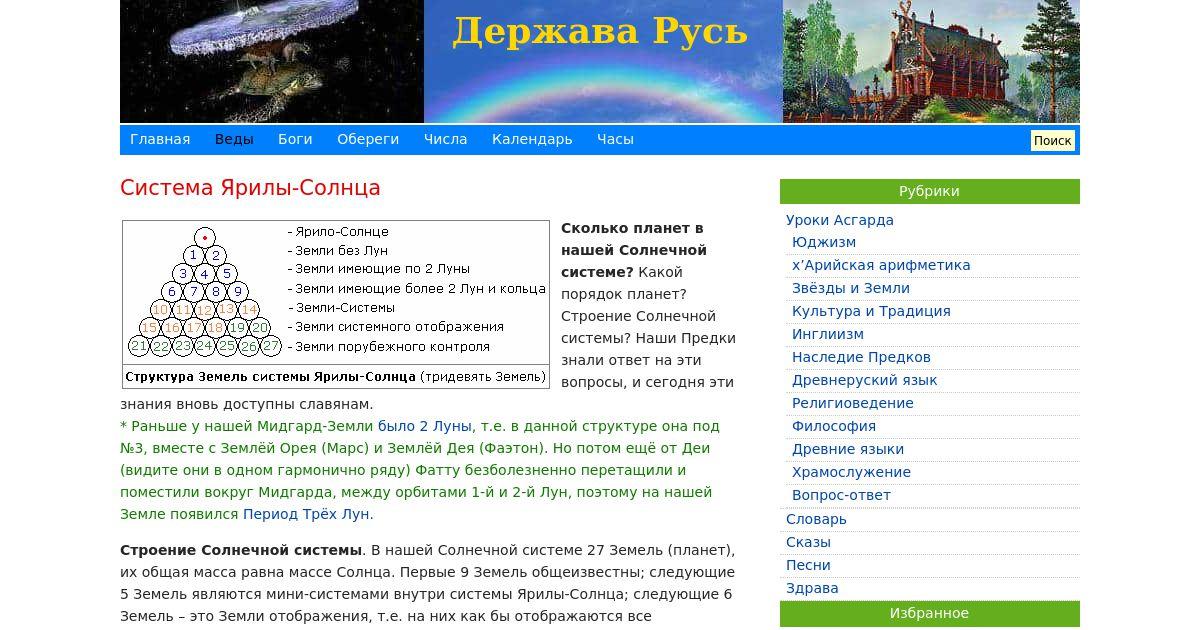Open the Часы menu item
1200x630 pixels.
tap(615, 139)
